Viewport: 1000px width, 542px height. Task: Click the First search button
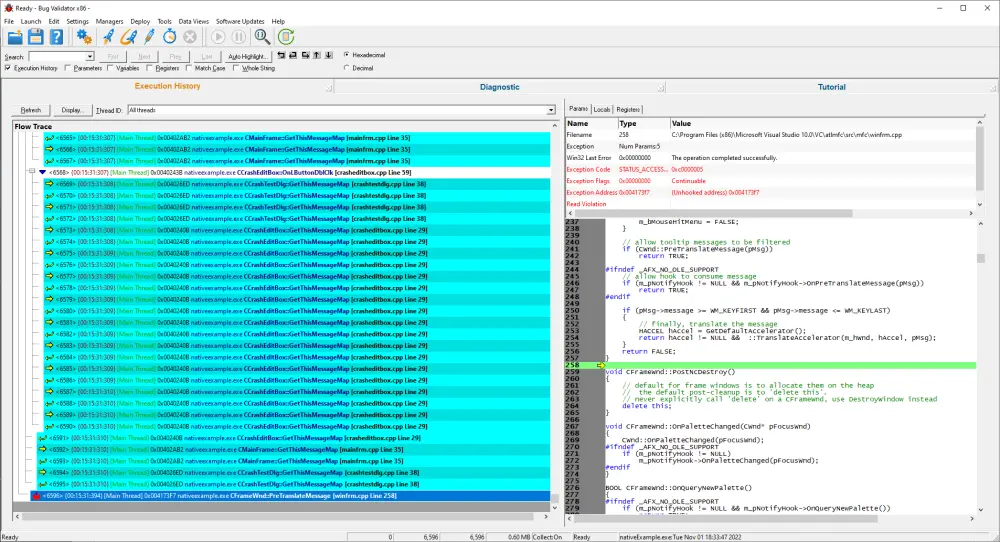click(x=113, y=57)
